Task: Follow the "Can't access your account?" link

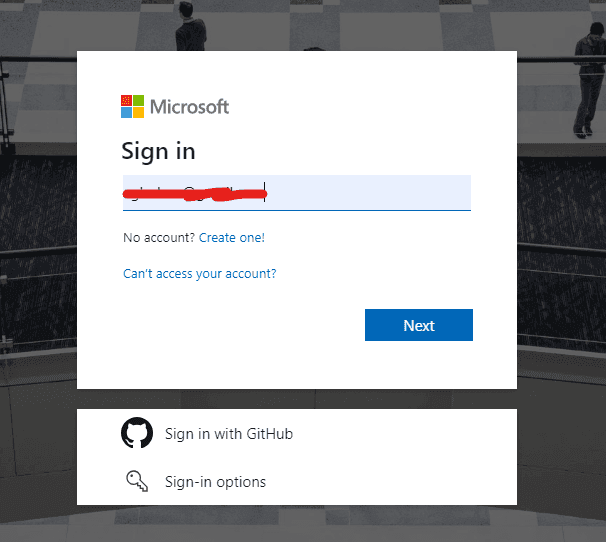Action: (x=200, y=273)
